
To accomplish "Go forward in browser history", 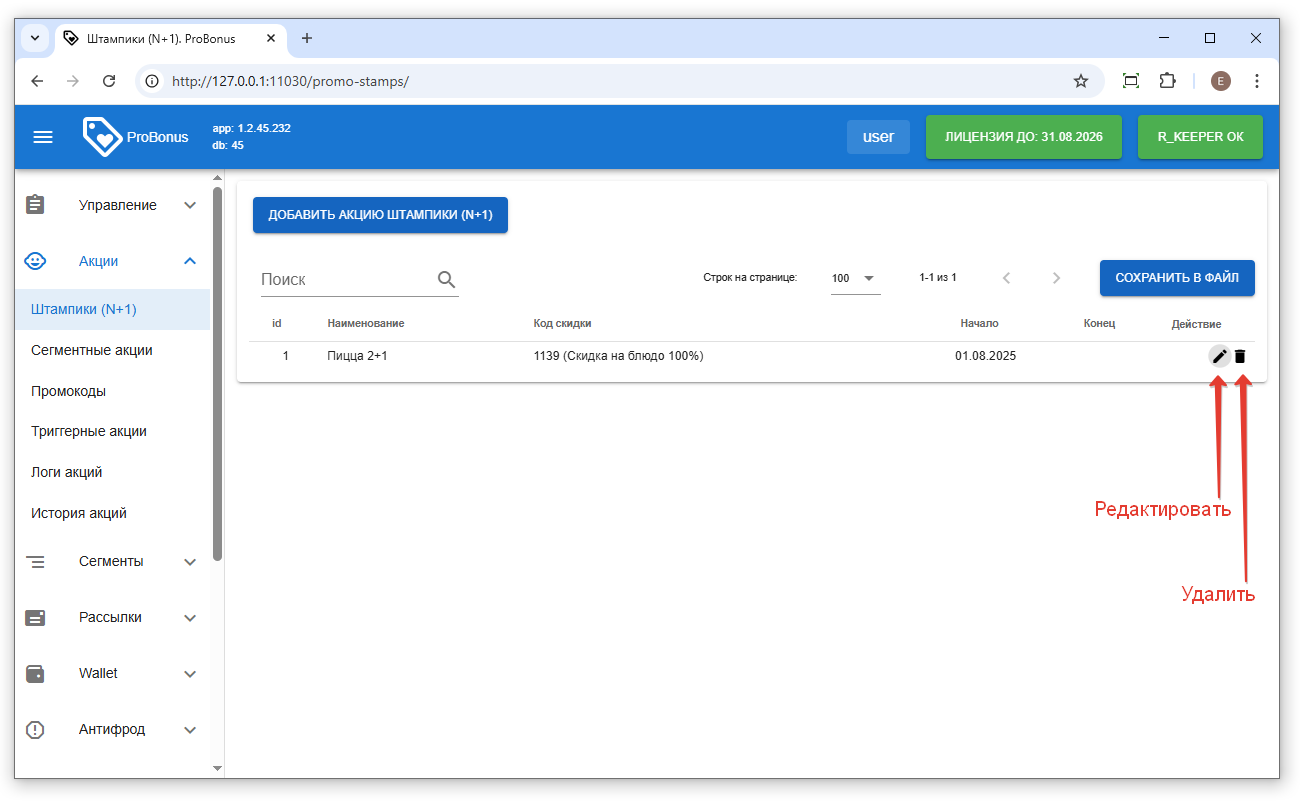I will tap(73, 81).
